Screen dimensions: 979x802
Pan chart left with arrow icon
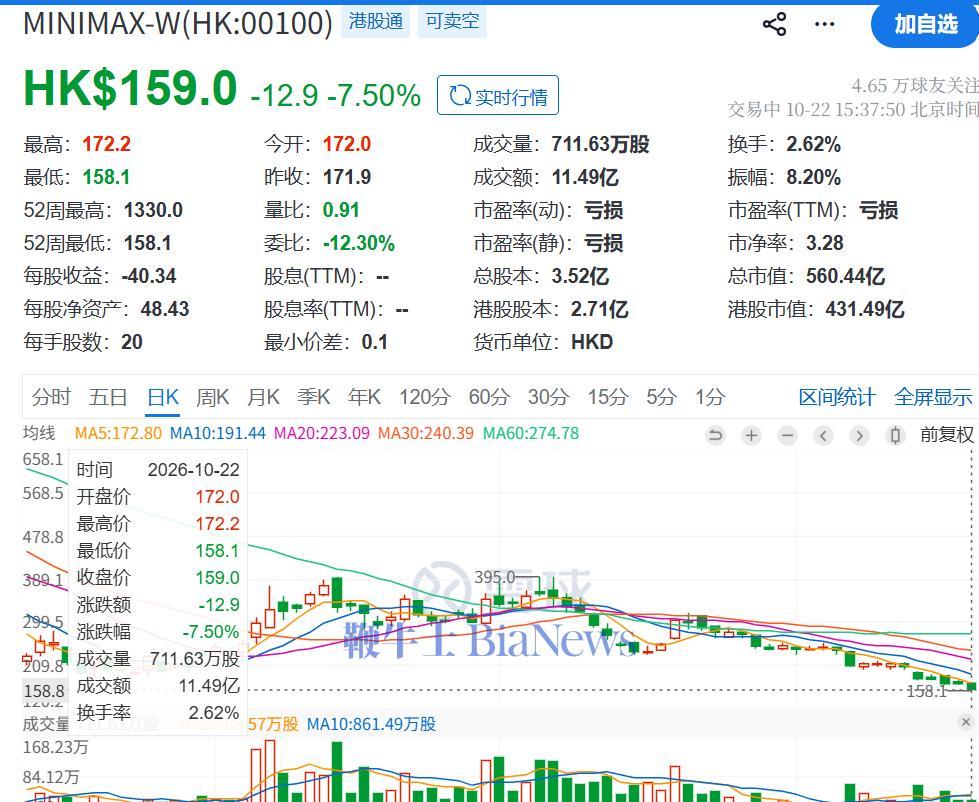824,435
